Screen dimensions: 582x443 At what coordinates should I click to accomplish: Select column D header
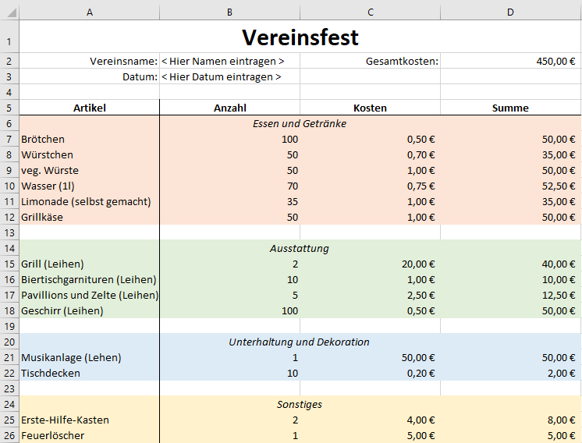511,13
